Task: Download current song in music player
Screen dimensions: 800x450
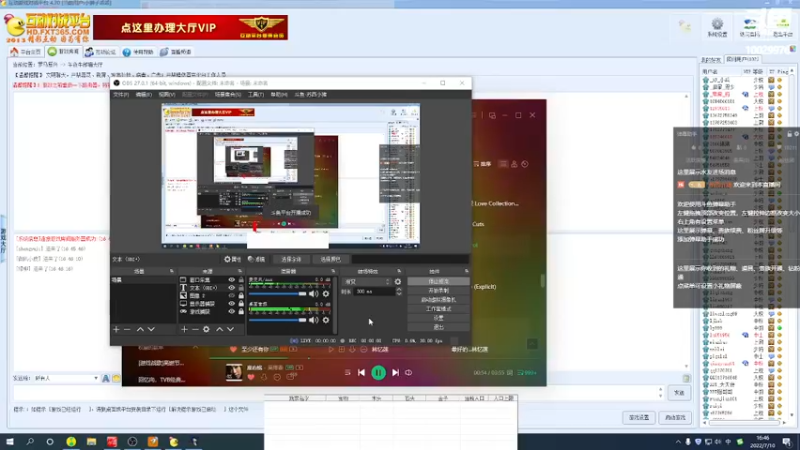Action: pyautogui.click(x=264, y=377)
